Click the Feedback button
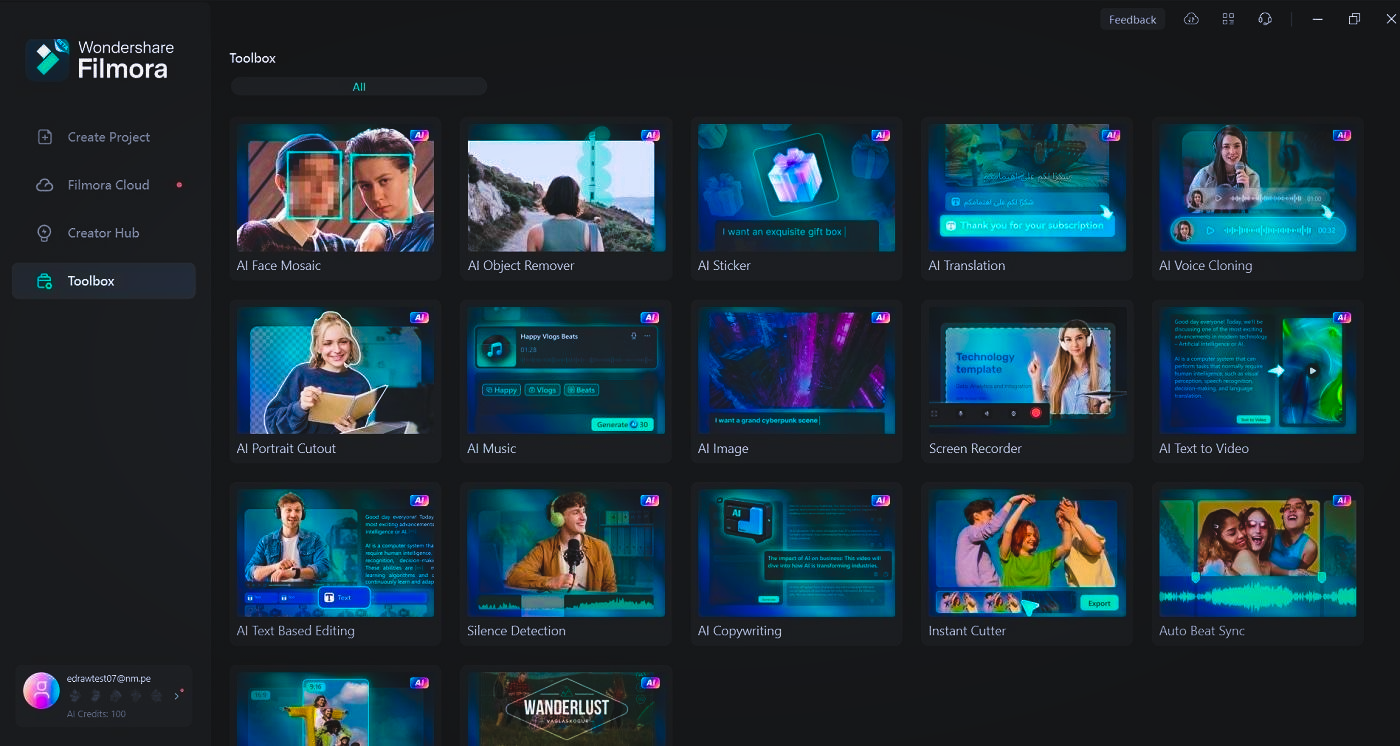The width and height of the screenshot is (1400, 746). 1132,19
